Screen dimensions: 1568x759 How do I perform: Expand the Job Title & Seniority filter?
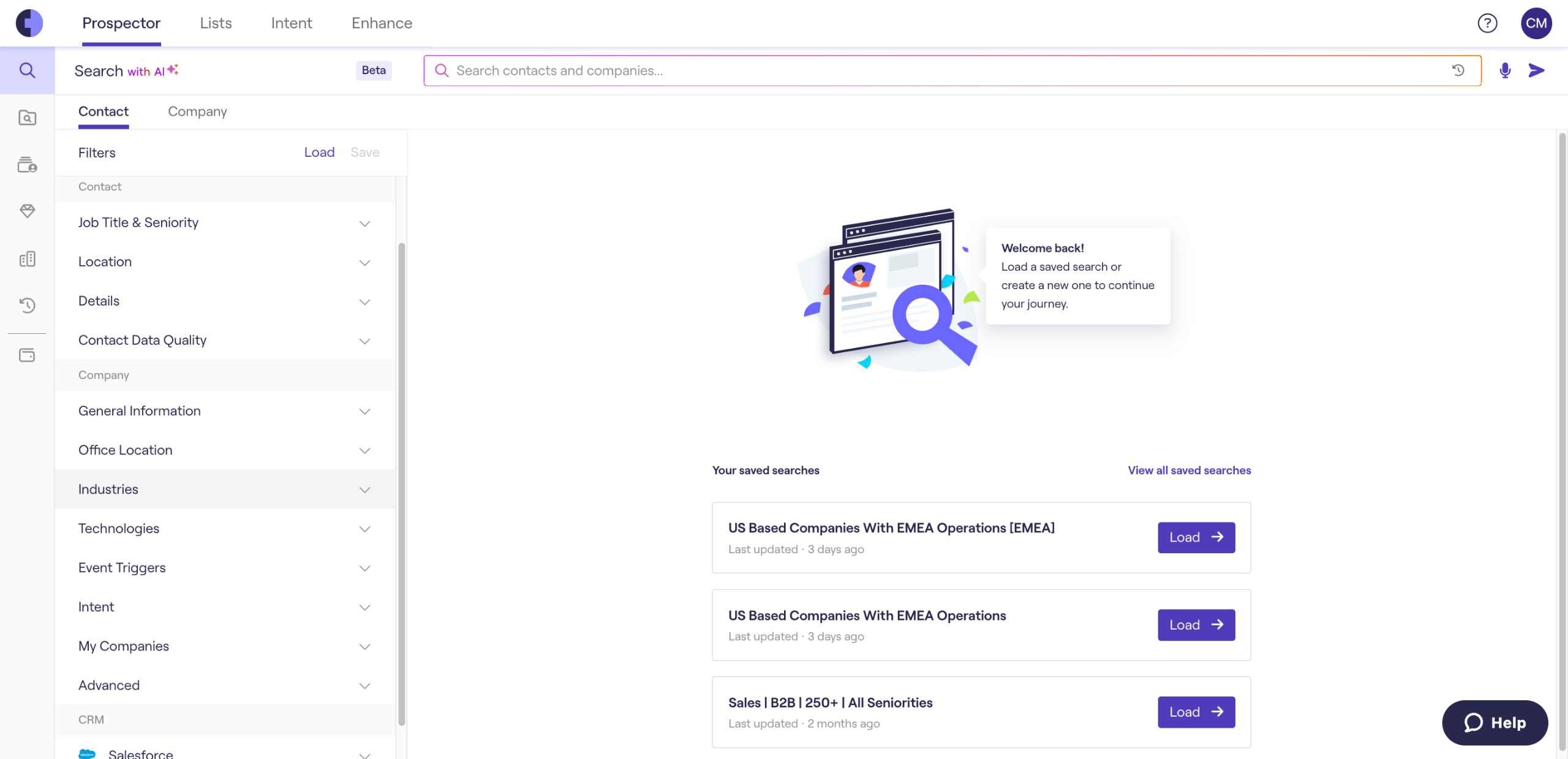tap(224, 223)
